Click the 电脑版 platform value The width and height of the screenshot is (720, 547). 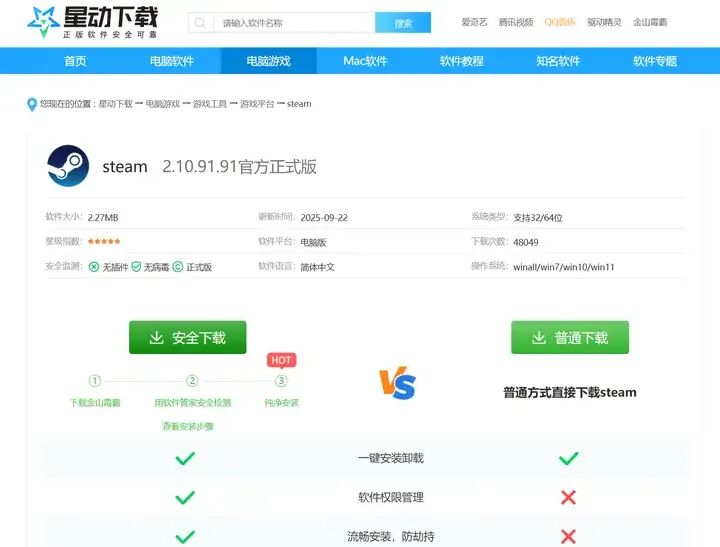313,242
